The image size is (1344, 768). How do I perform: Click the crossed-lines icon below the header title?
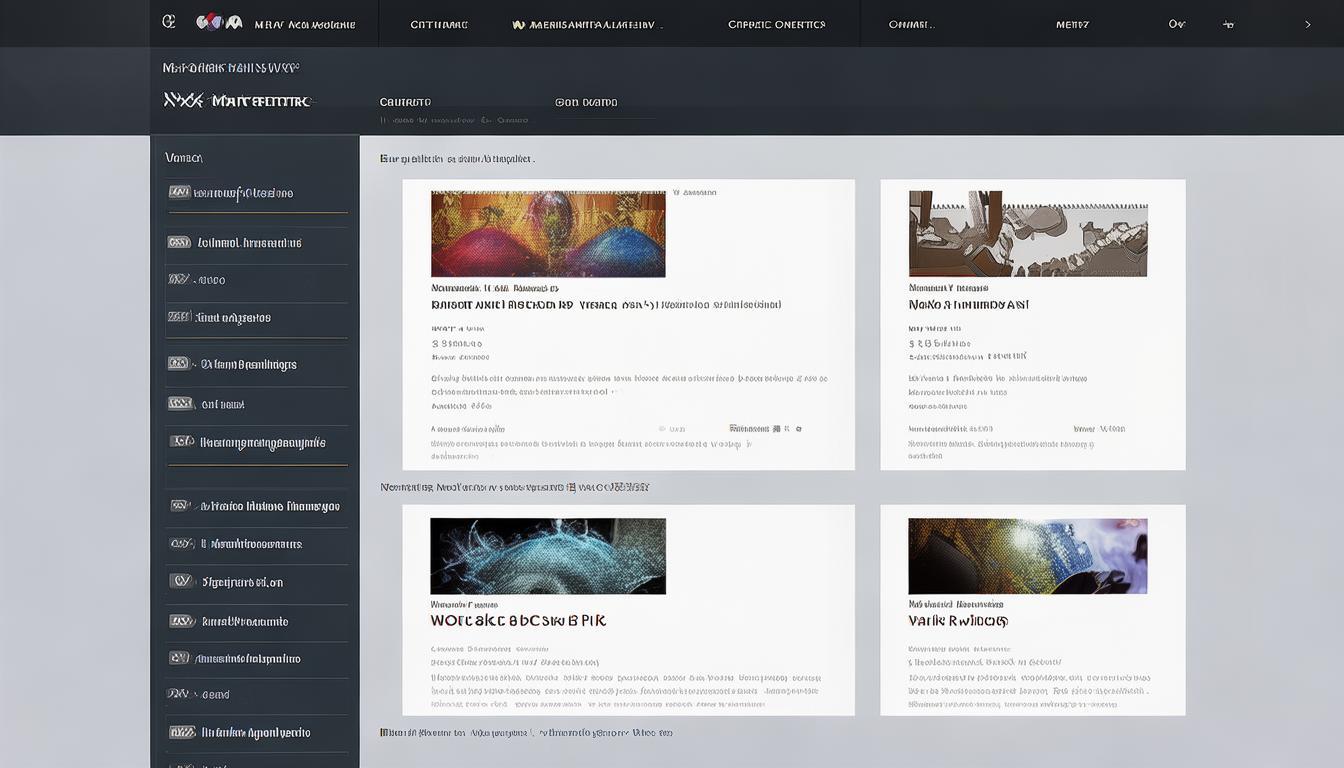click(183, 100)
